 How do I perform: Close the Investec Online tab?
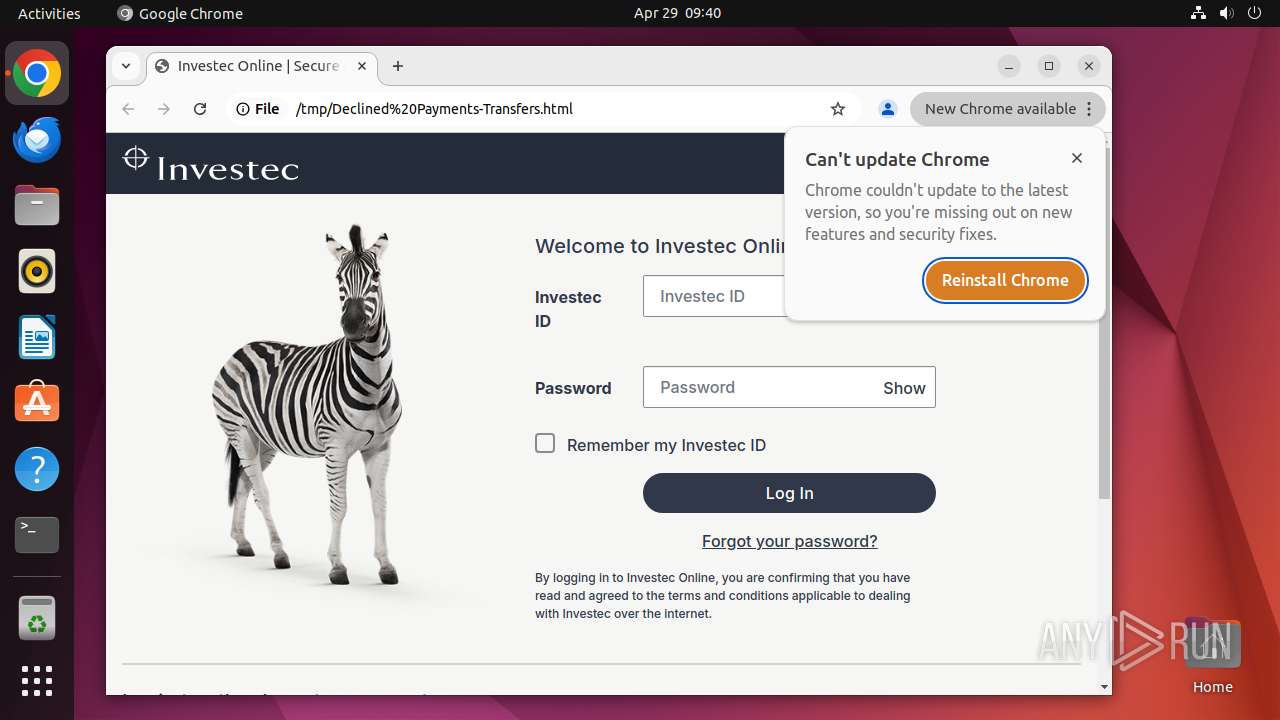click(362, 66)
